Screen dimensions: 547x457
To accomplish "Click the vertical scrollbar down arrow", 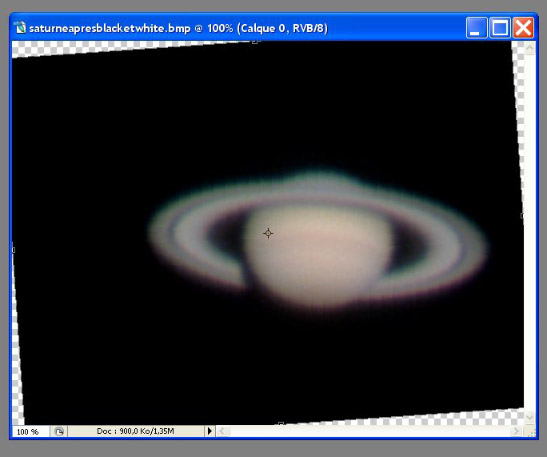I will point(530,417).
